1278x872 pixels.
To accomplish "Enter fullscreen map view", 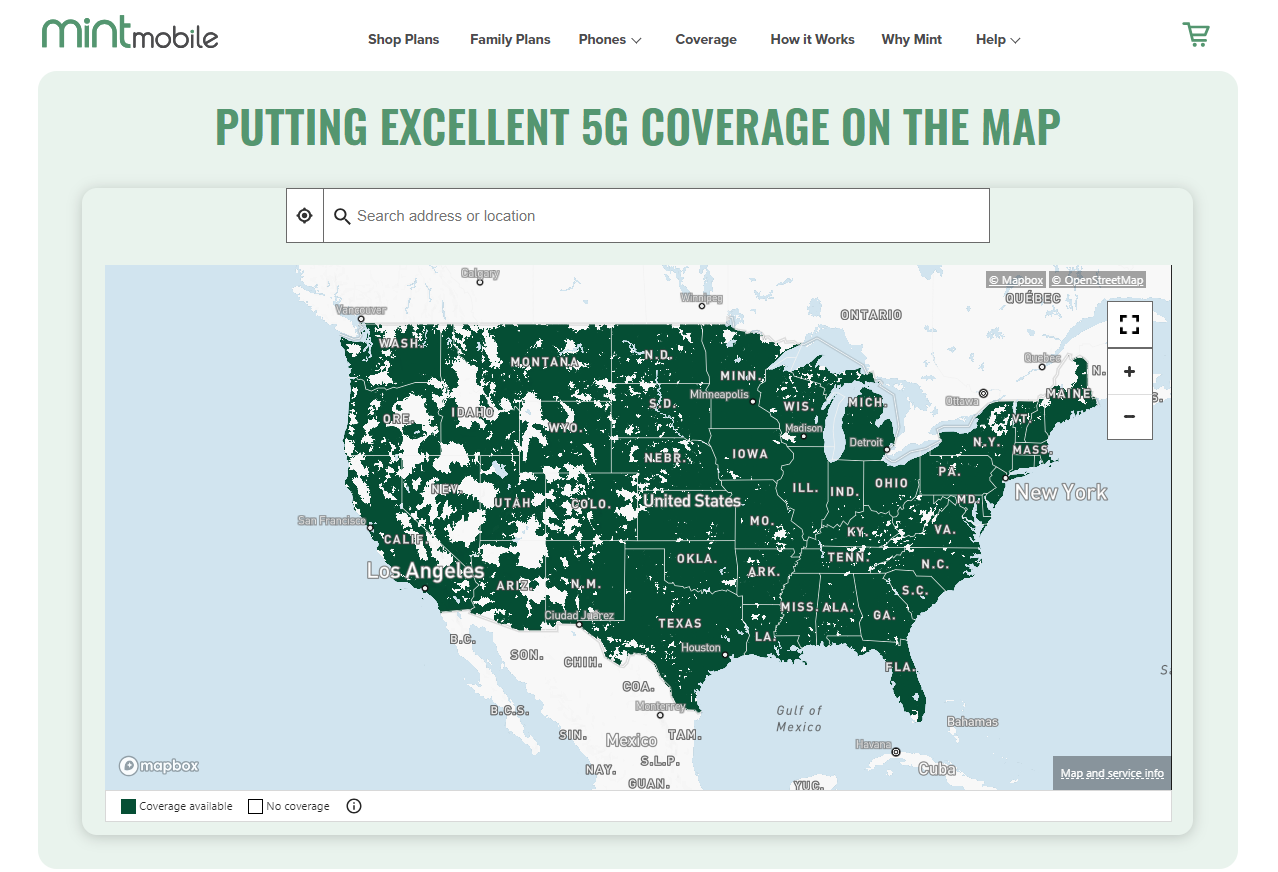I will [1129, 324].
